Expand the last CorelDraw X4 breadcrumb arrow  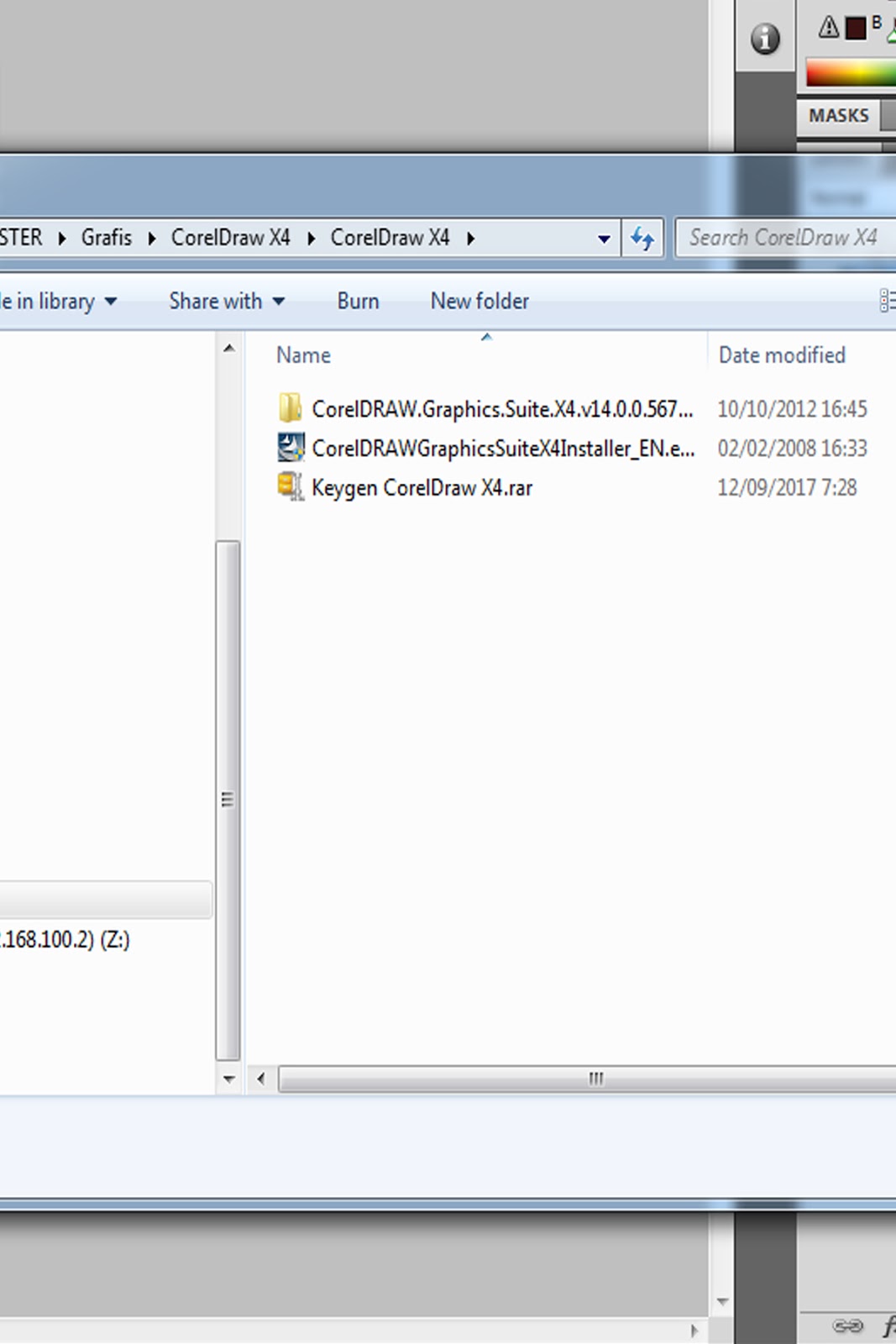tap(470, 239)
